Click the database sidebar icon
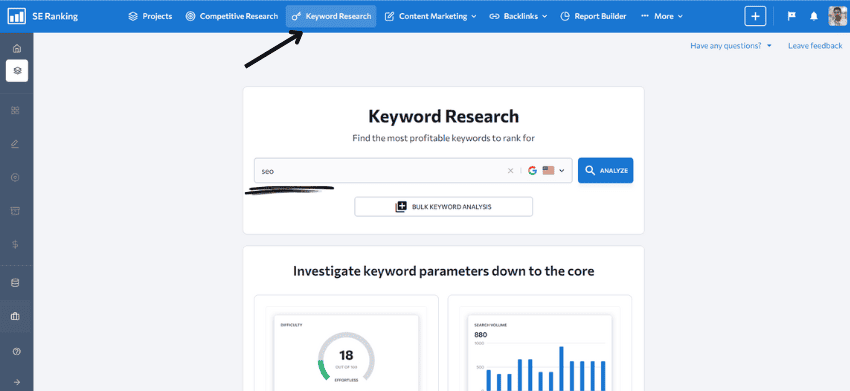Screen dimensions: 850x391 (x=15, y=283)
